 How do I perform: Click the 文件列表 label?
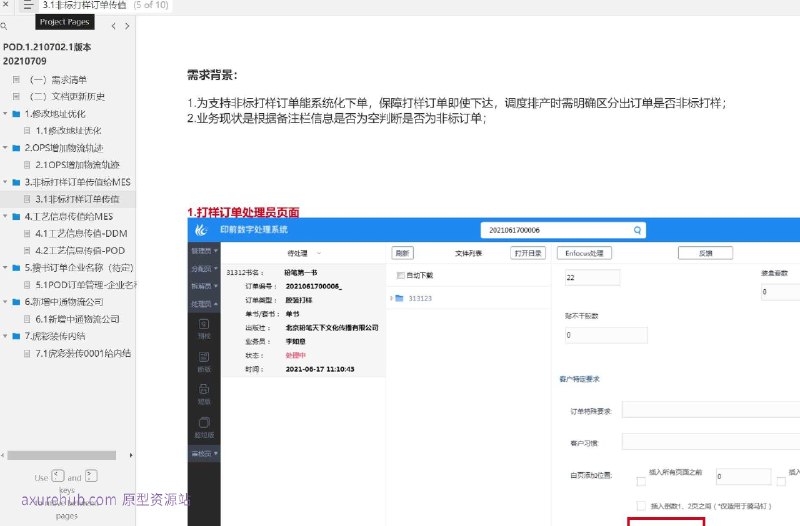coord(468,253)
